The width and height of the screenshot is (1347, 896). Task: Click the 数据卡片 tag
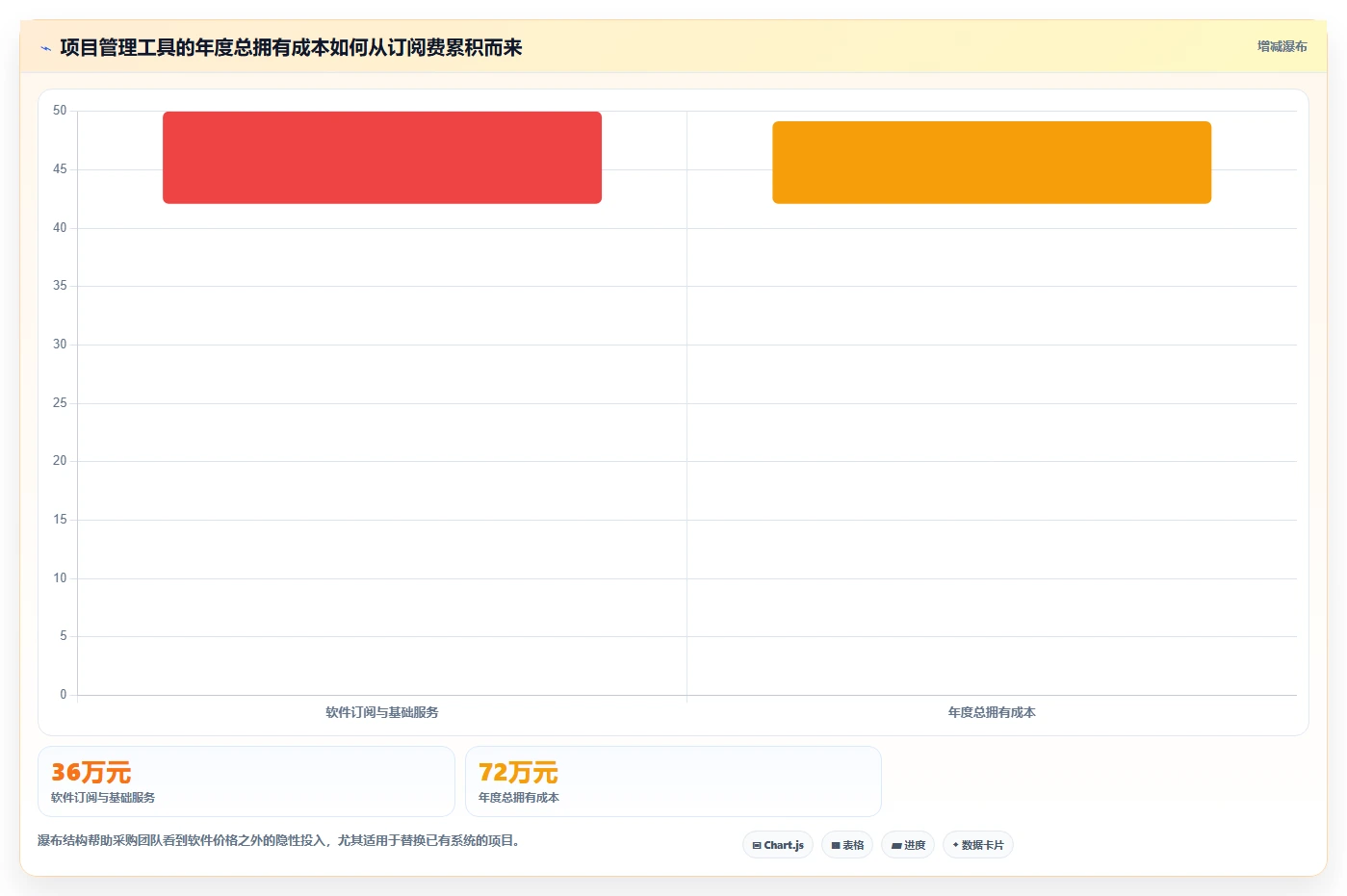pyautogui.click(x=978, y=845)
